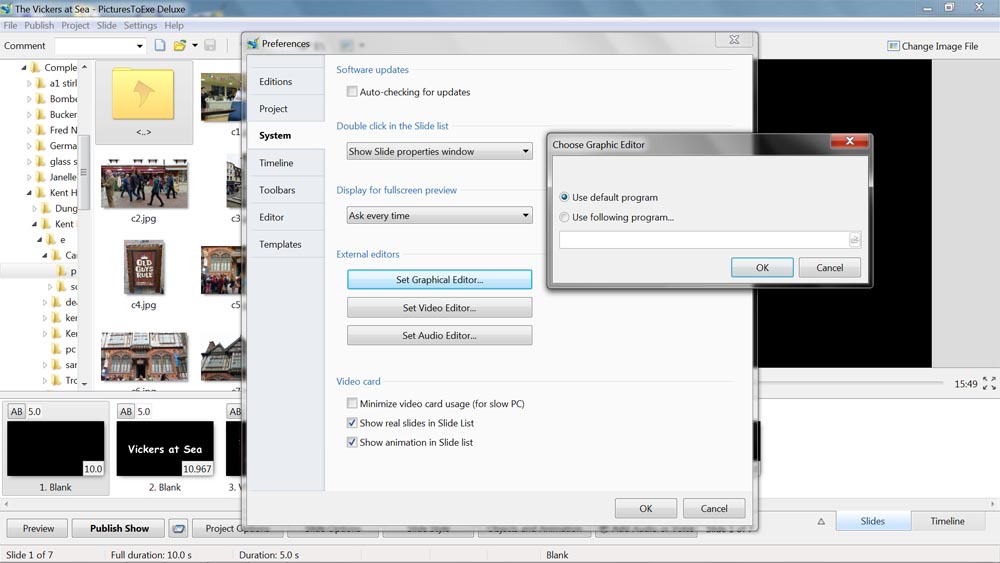Click the New project icon in toolbar
The image size is (1000, 563).
click(x=160, y=45)
